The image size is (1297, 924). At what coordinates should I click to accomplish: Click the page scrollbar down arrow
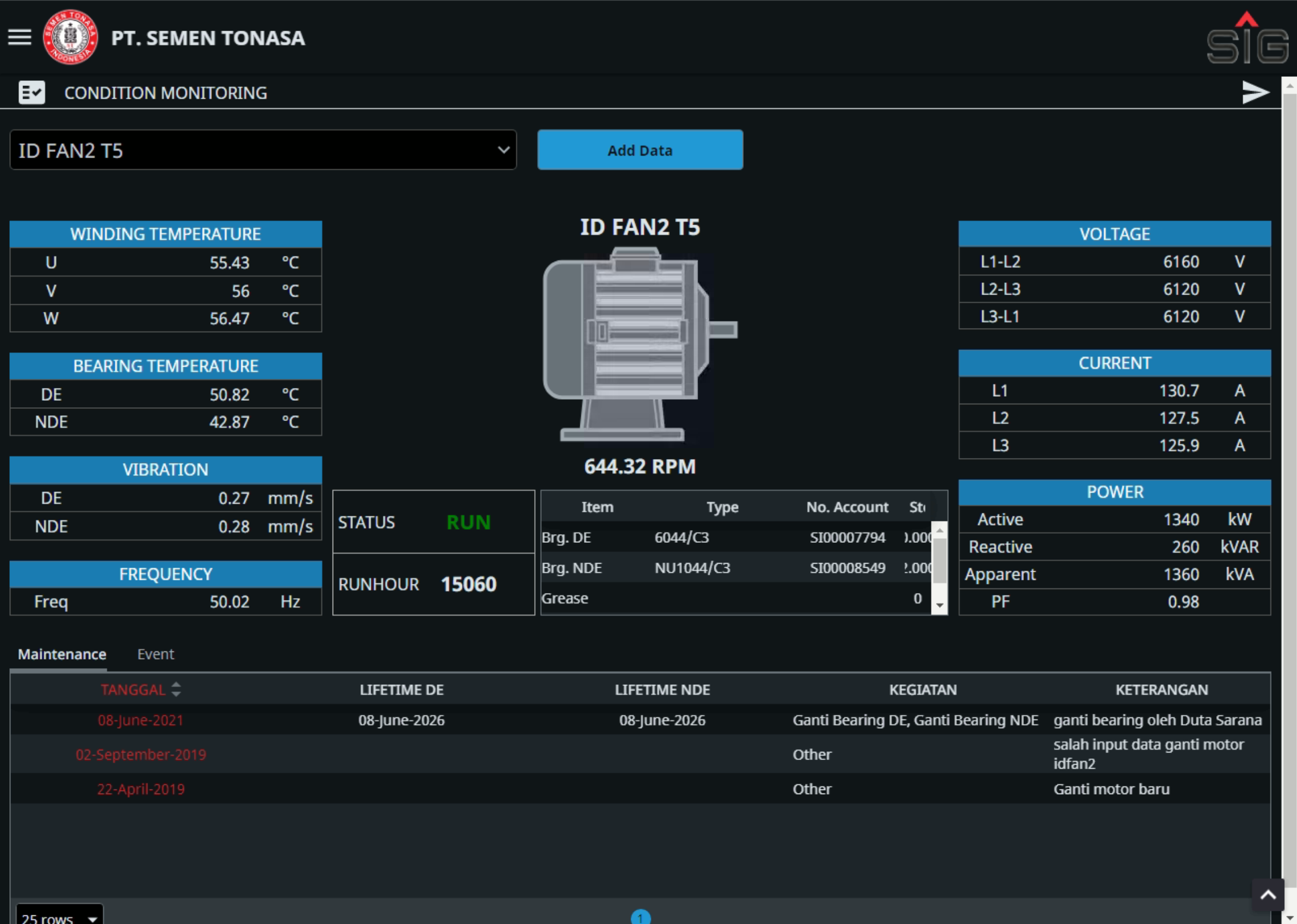tap(1289, 917)
